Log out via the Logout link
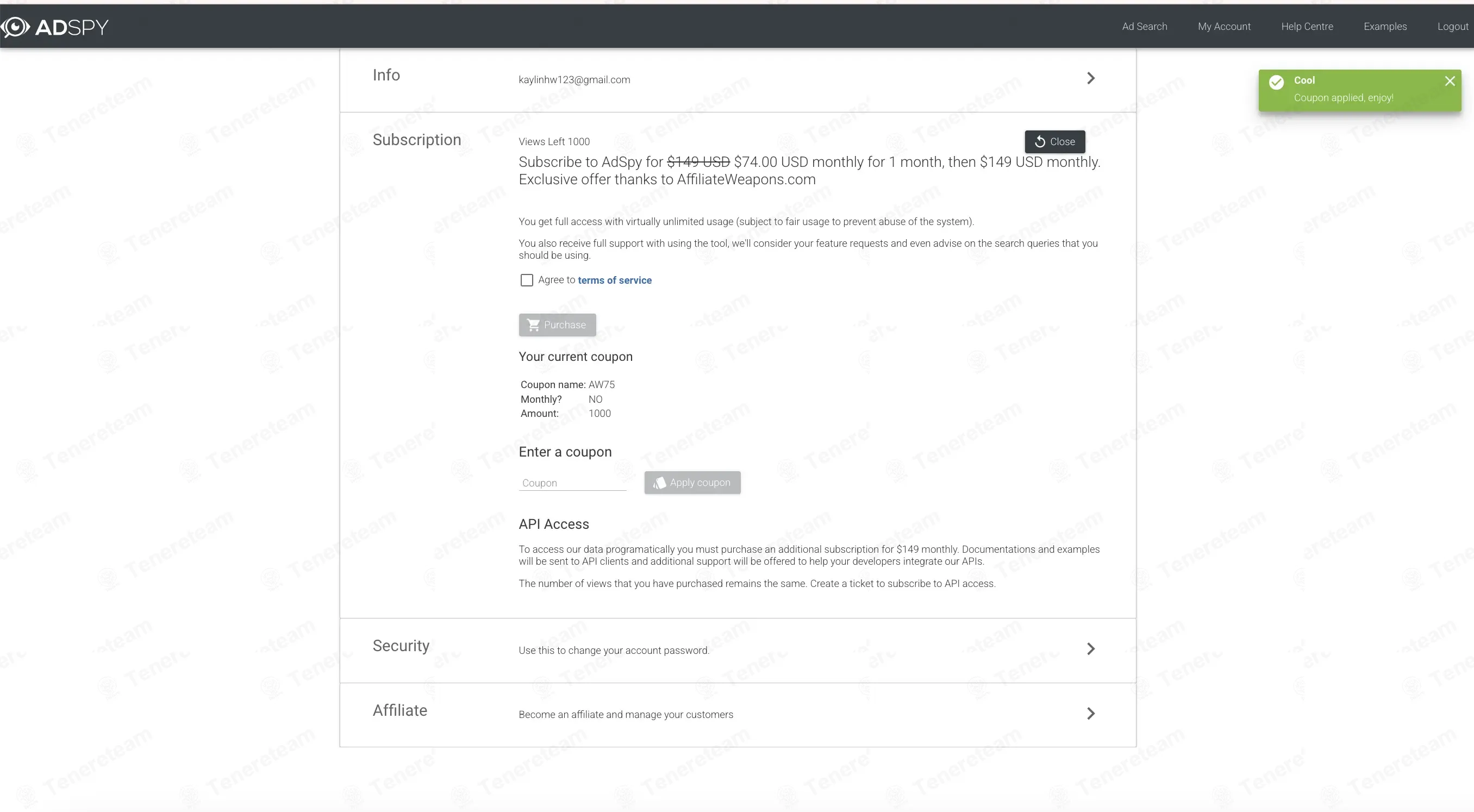Viewport: 1474px width, 812px height. click(1453, 26)
